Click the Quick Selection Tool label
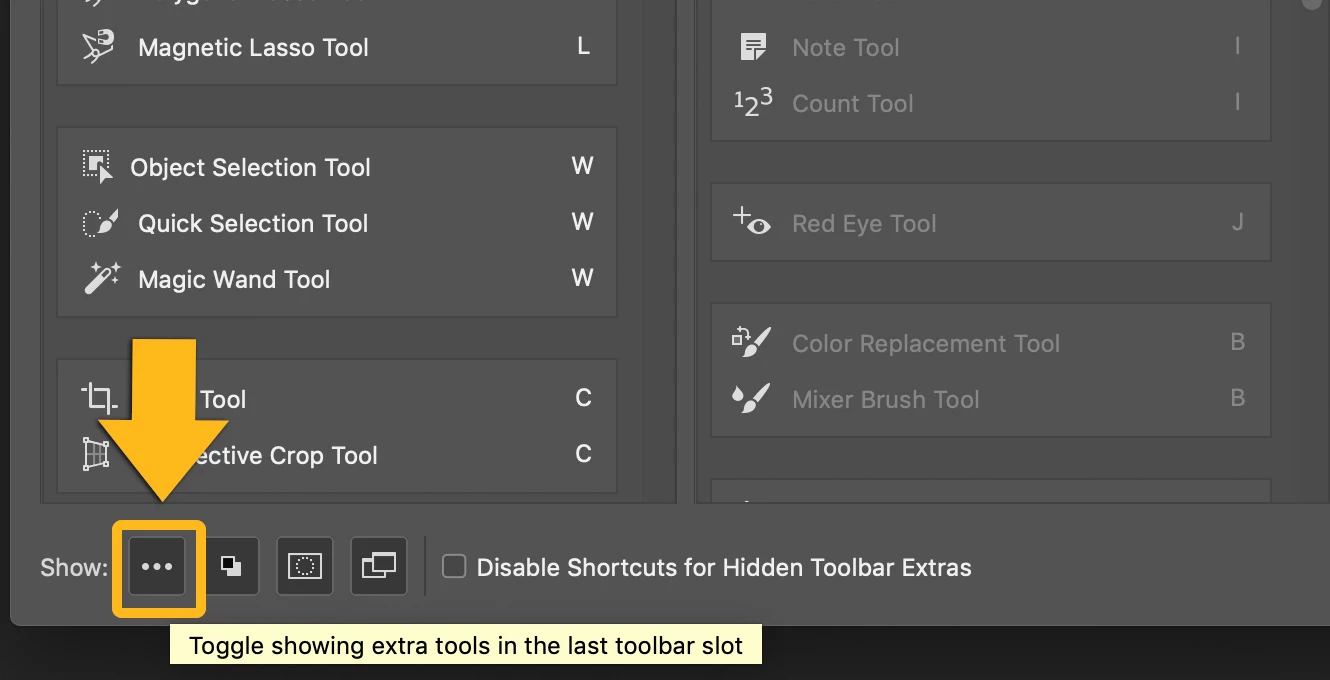Screen dimensions: 1330x680 [253, 223]
